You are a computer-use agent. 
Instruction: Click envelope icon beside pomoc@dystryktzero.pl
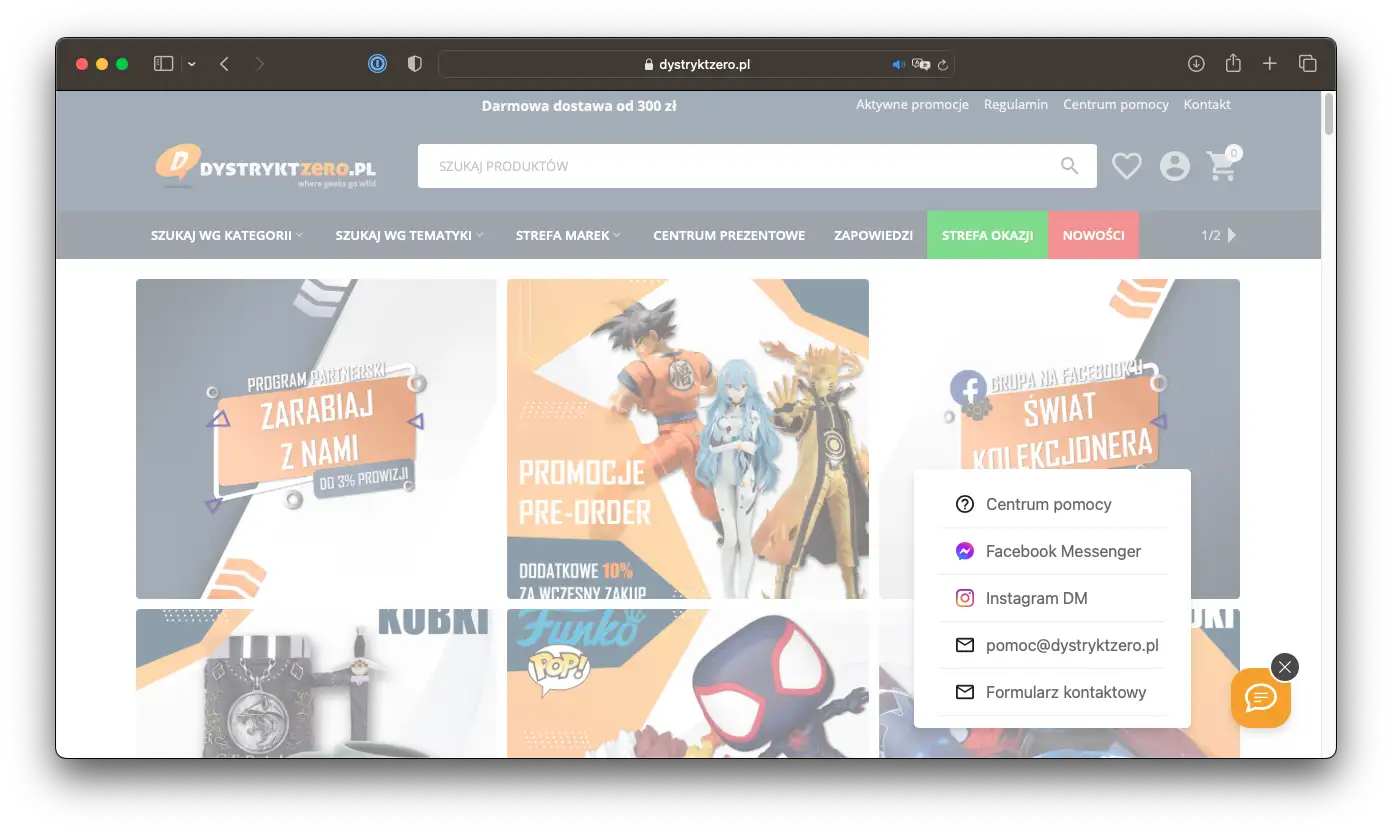(x=965, y=645)
